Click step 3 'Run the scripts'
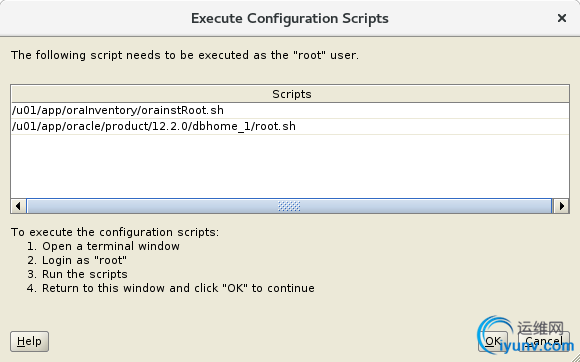The image size is (580, 362). (77, 274)
